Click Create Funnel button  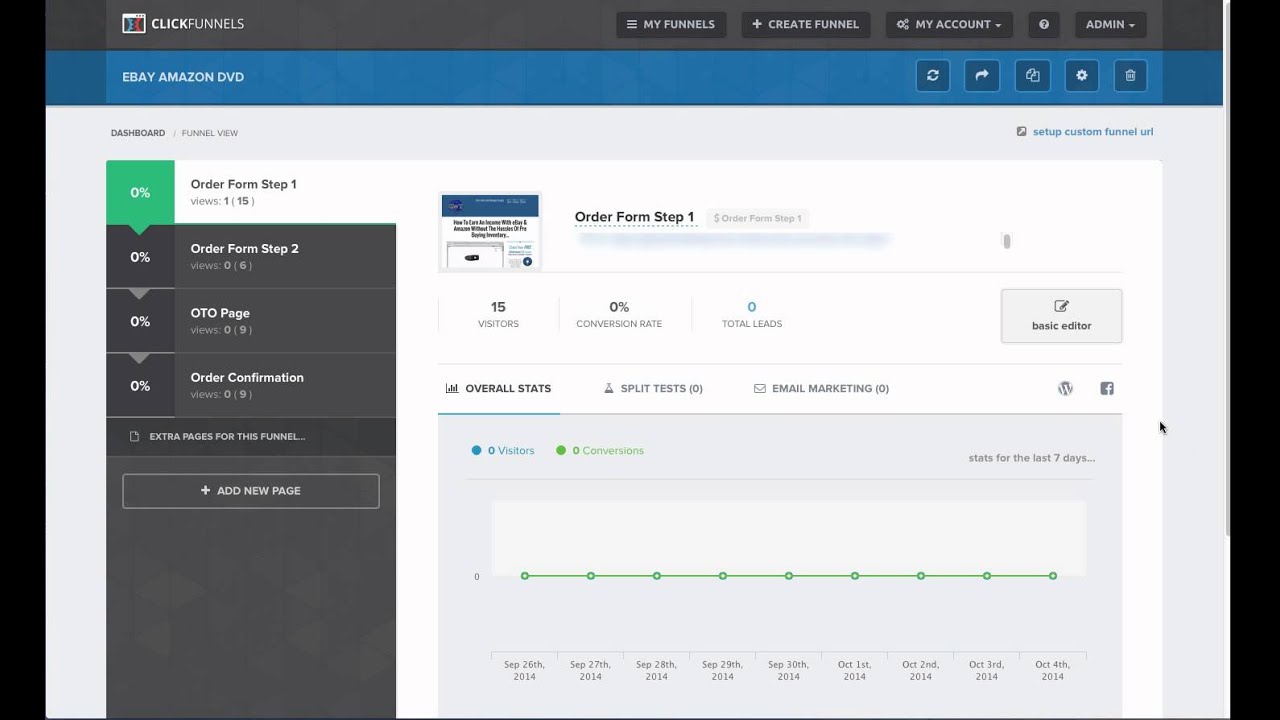point(806,24)
